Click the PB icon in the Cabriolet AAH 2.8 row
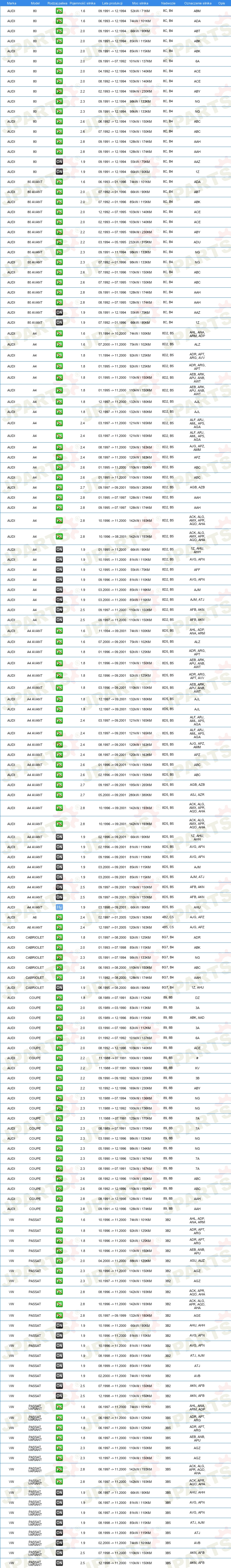Viewport: 231px width, 1568px height. click(x=59, y=978)
